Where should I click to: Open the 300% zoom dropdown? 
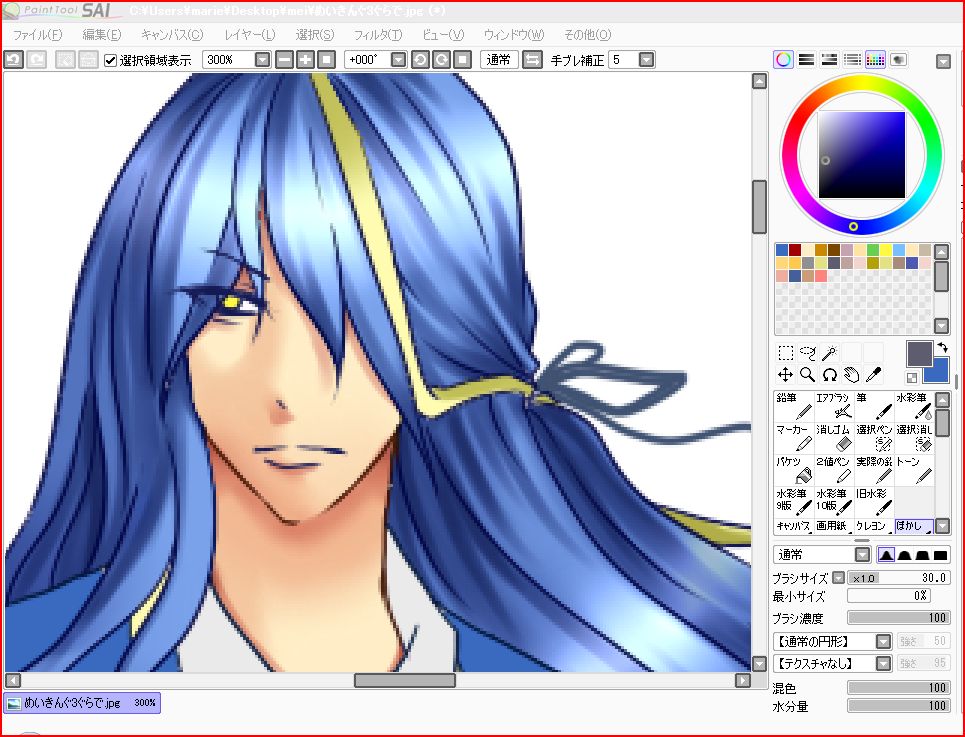pos(262,60)
